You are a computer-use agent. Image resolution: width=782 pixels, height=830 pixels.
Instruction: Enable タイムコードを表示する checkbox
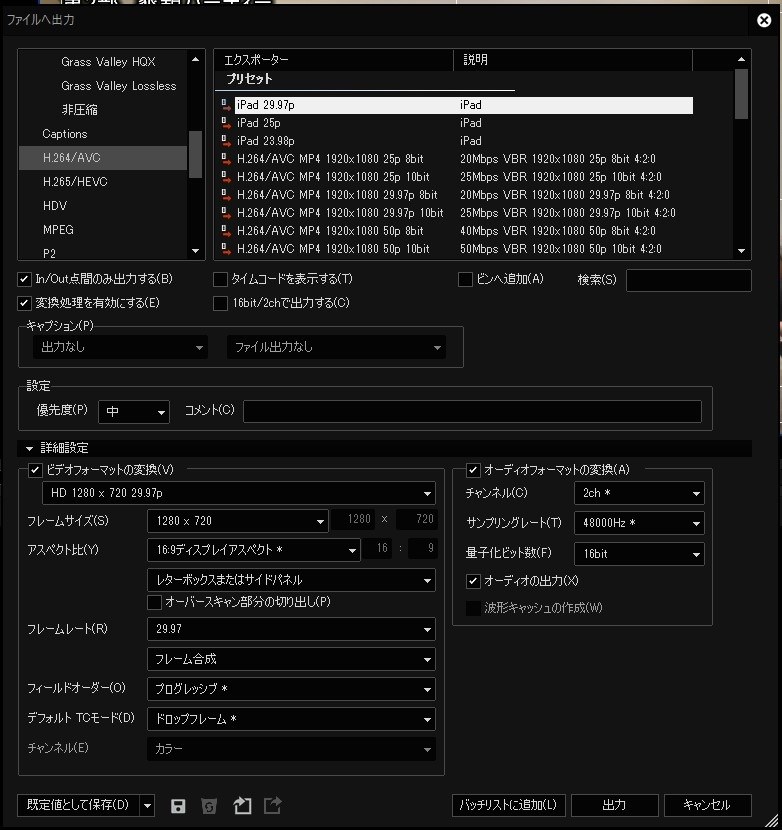point(220,279)
